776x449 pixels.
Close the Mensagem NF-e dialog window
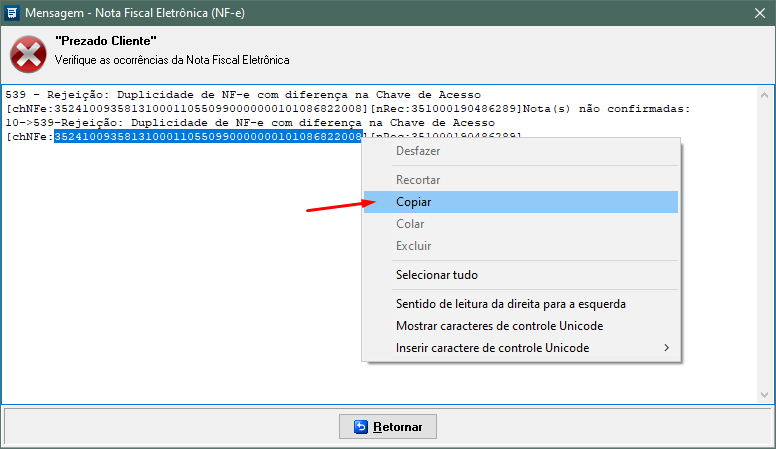click(761, 13)
